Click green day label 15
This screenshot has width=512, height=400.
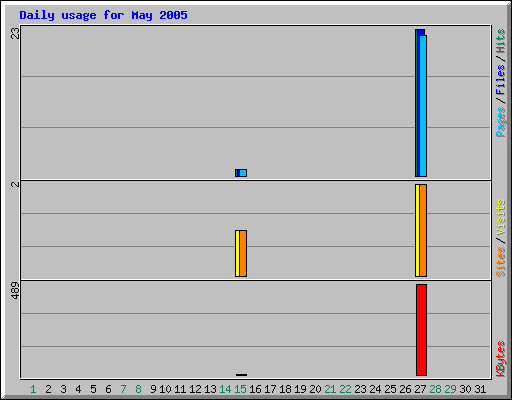(240, 389)
